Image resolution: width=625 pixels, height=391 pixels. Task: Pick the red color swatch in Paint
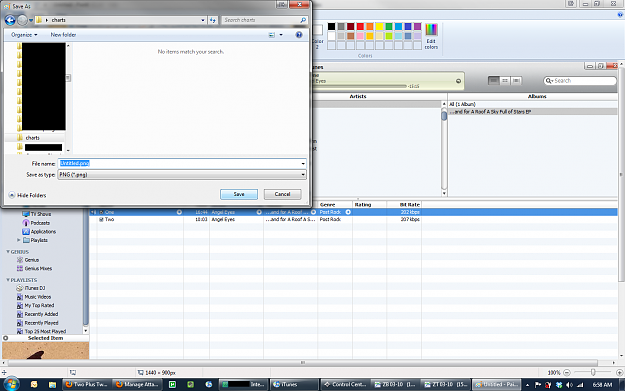tap(360, 26)
